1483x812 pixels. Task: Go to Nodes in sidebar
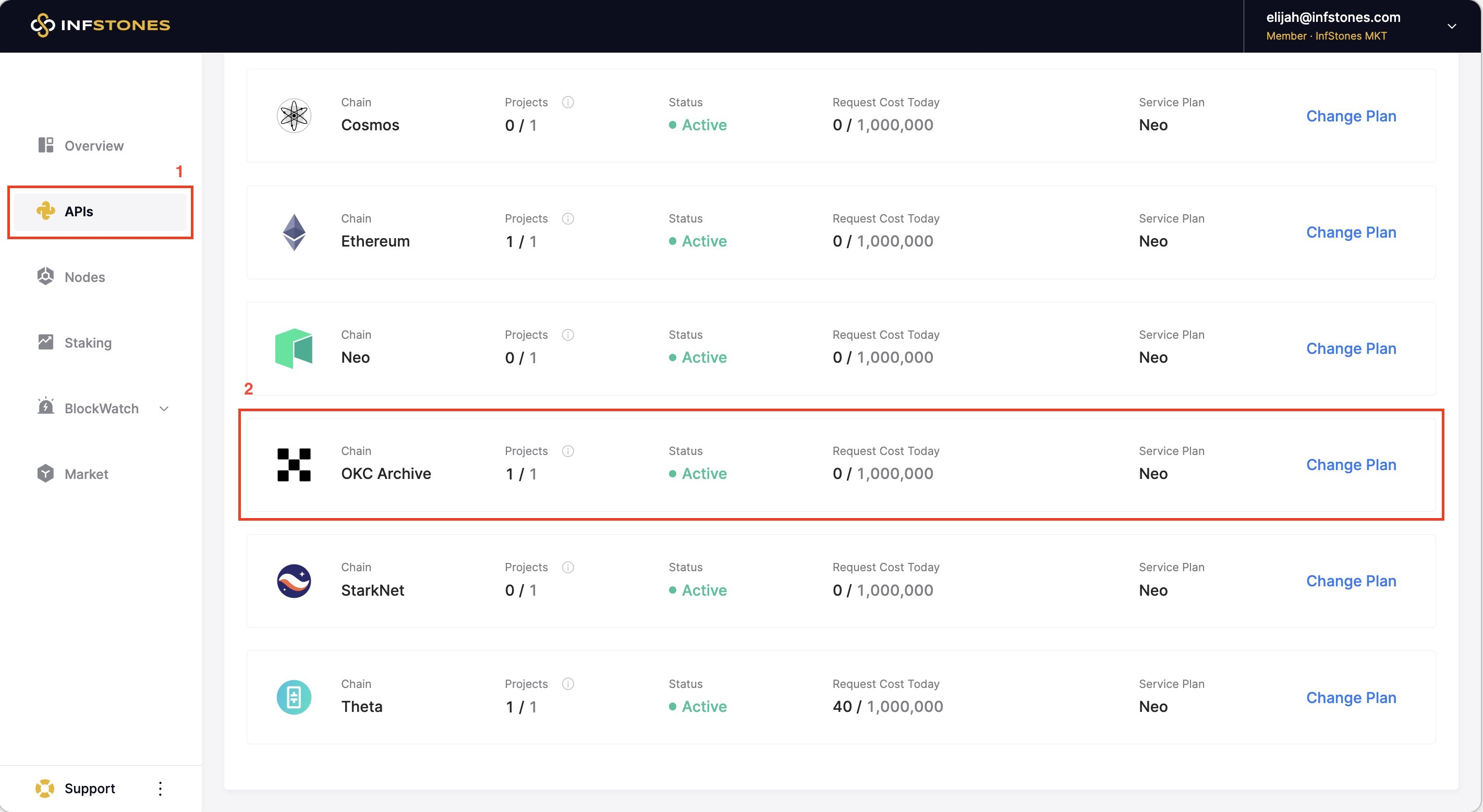(x=84, y=277)
